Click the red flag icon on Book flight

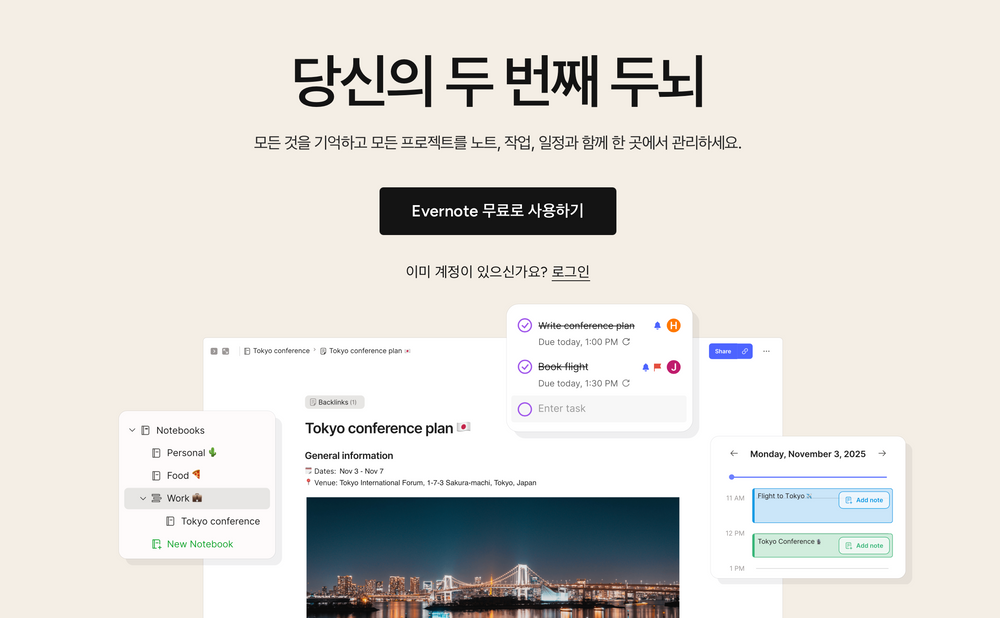(658, 367)
